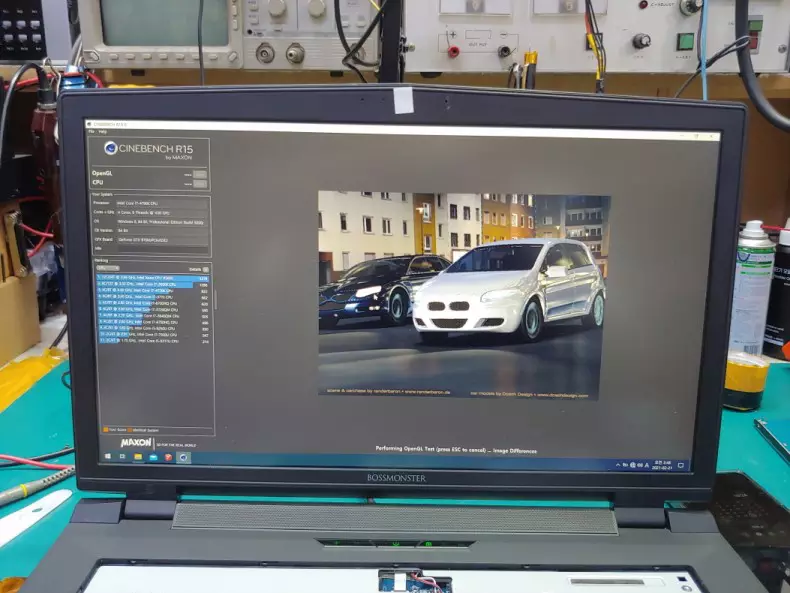Select the OS field value

point(162,222)
